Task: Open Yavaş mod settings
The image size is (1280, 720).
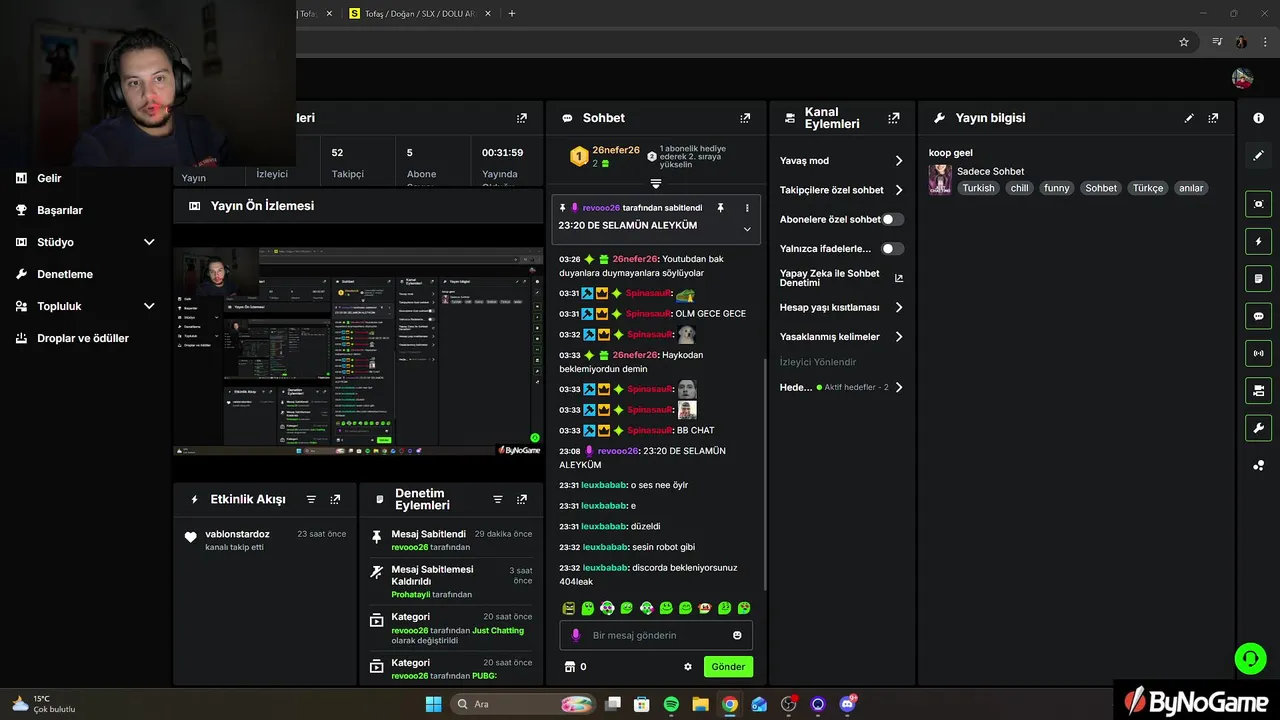Action: tap(841, 161)
